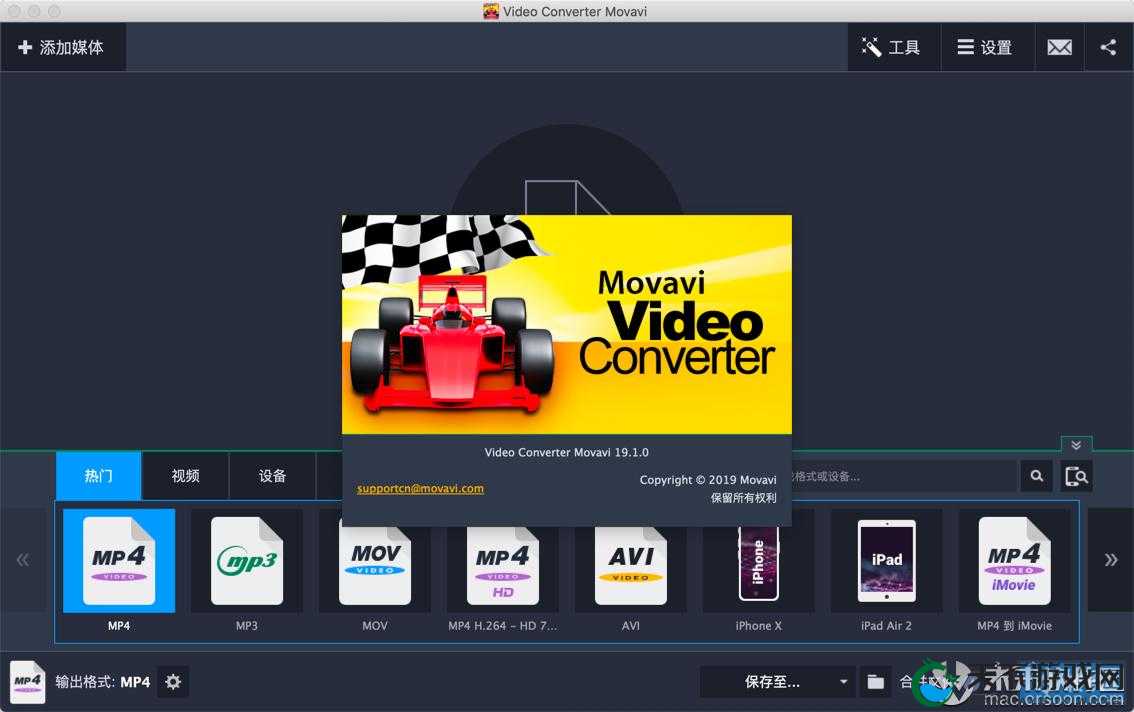
Task: Select the iPad Air 2 device preset
Action: pos(887,561)
